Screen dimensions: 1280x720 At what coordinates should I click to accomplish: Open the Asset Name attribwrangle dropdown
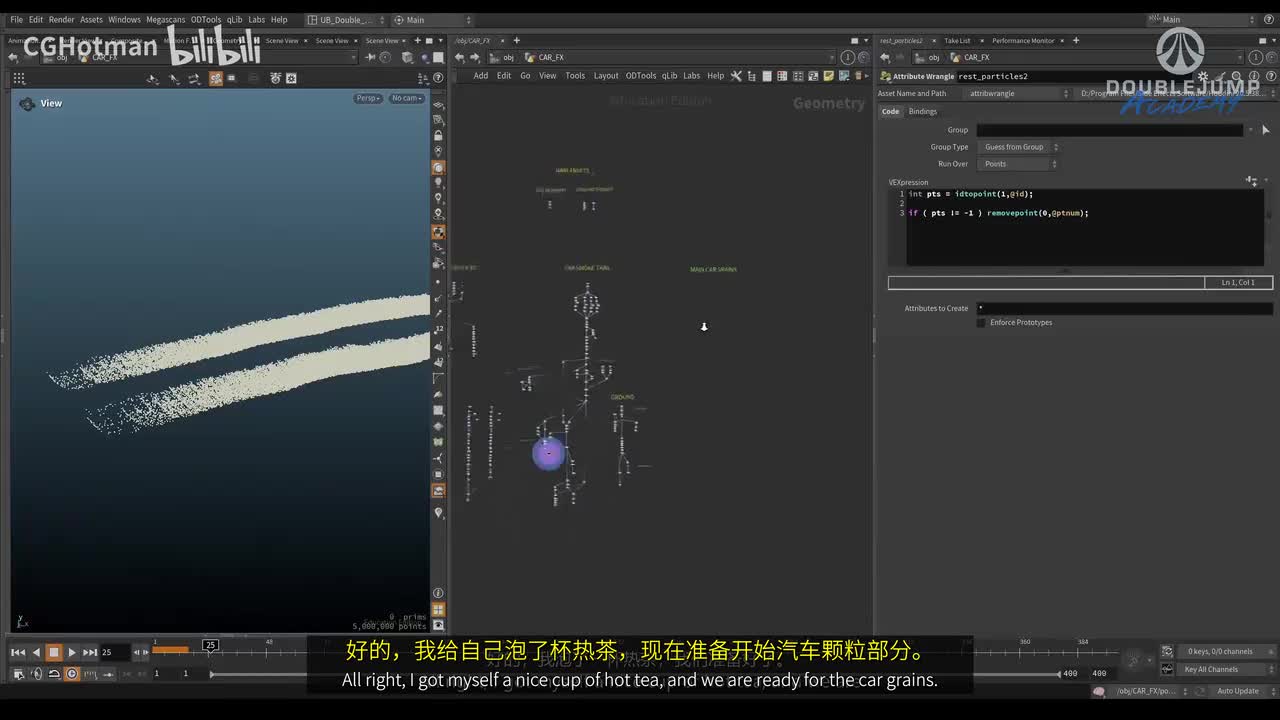pyautogui.click(x=1018, y=93)
